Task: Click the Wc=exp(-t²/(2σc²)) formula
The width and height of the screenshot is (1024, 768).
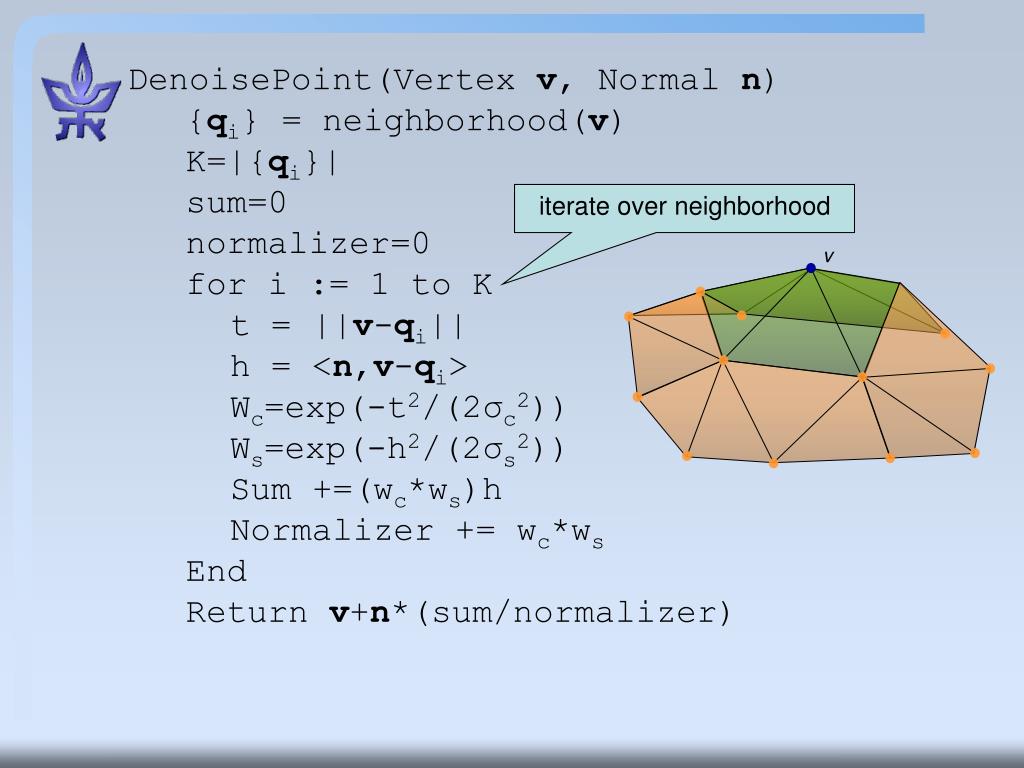Action: coord(397,409)
